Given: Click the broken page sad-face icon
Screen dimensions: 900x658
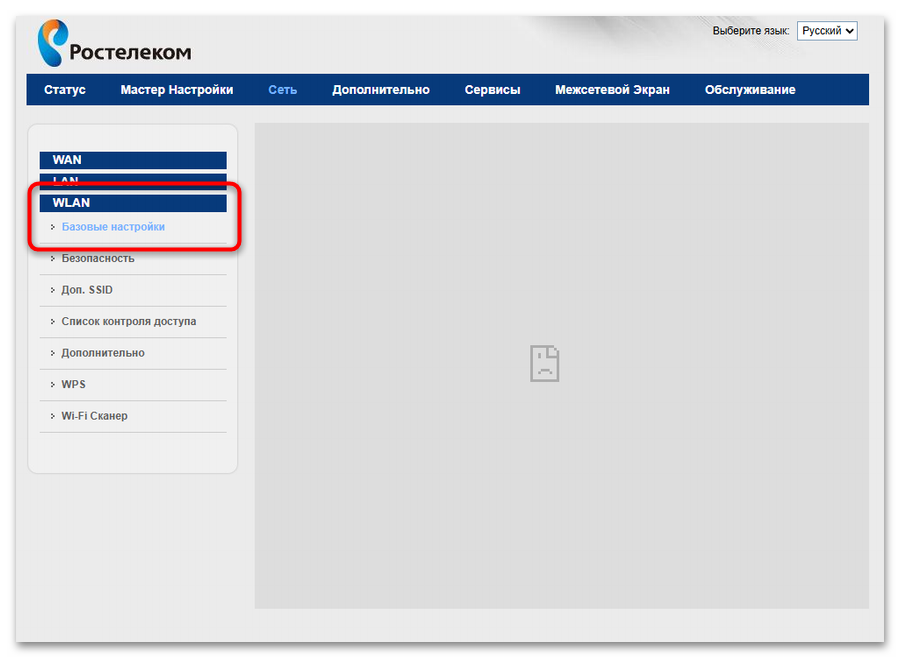Looking at the screenshot, I should coord(544,363).
